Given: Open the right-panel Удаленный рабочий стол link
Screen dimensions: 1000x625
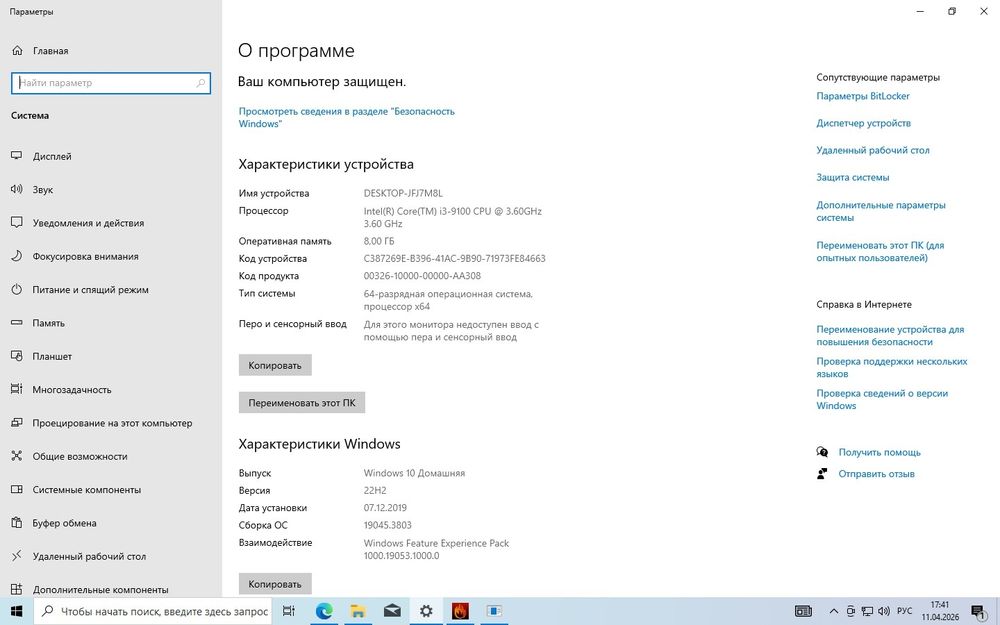Looking at the screenshot, I should (x=873, y=151).
